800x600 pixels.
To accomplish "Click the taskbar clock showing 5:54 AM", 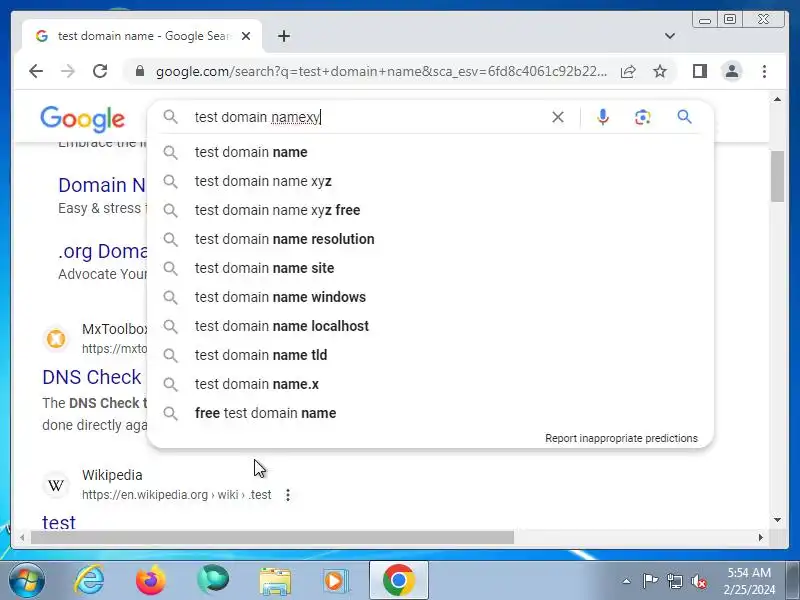I will click(748, 581).
